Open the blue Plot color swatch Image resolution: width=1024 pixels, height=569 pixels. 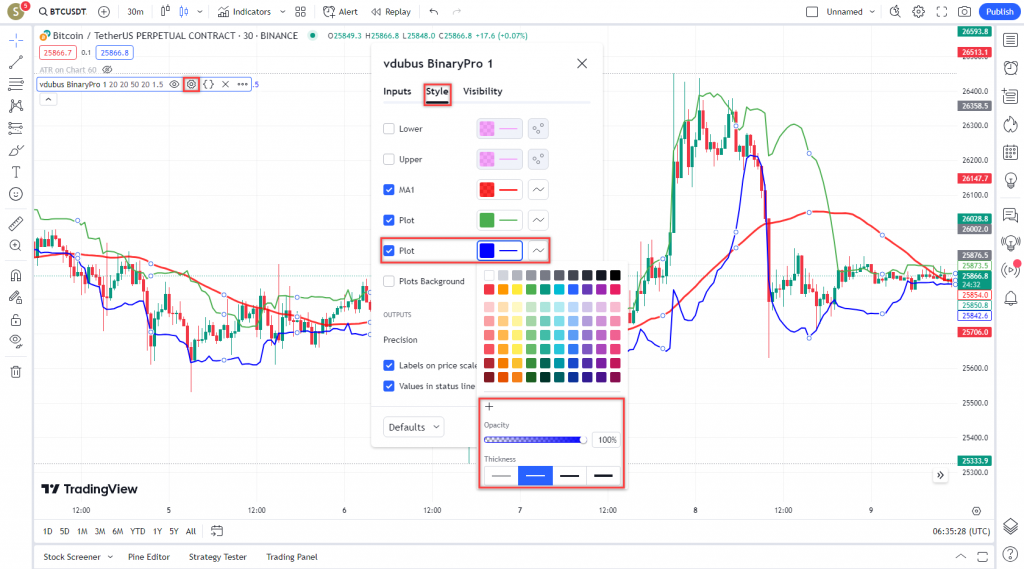click(487, 251)
